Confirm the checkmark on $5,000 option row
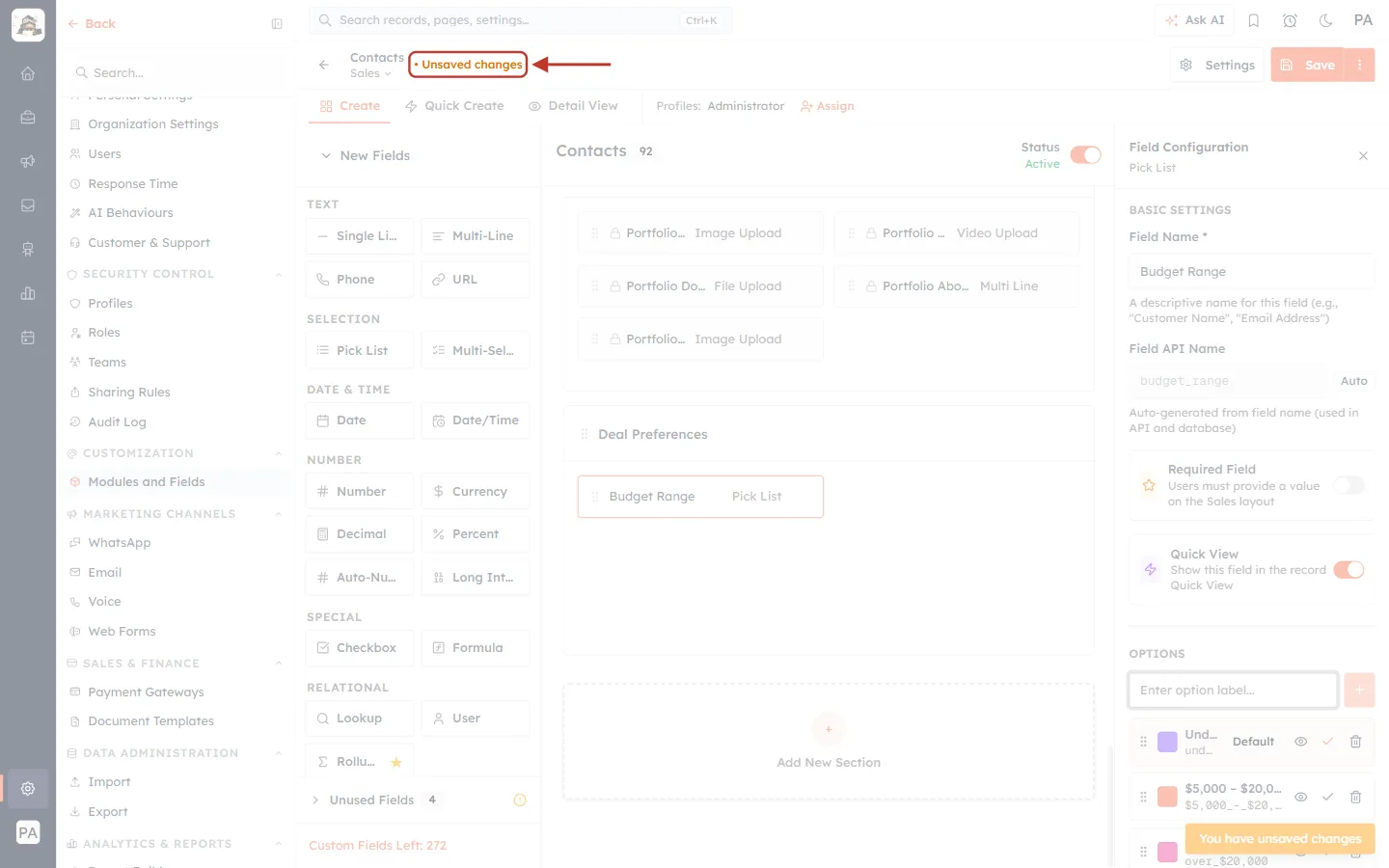The height and width of the screenshot is (868, 1389). (x=1328, y=797)
